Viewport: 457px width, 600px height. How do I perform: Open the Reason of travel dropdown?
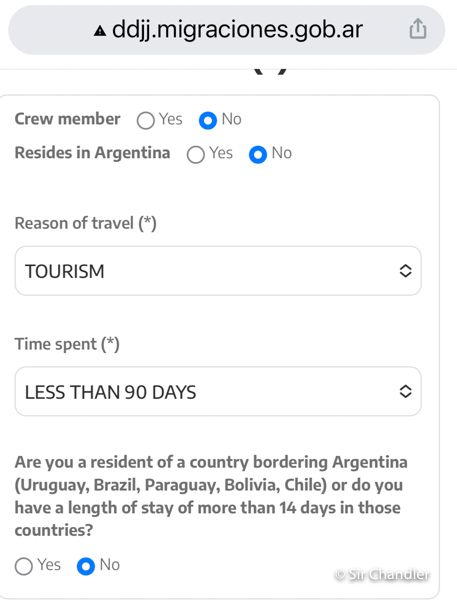218,271
